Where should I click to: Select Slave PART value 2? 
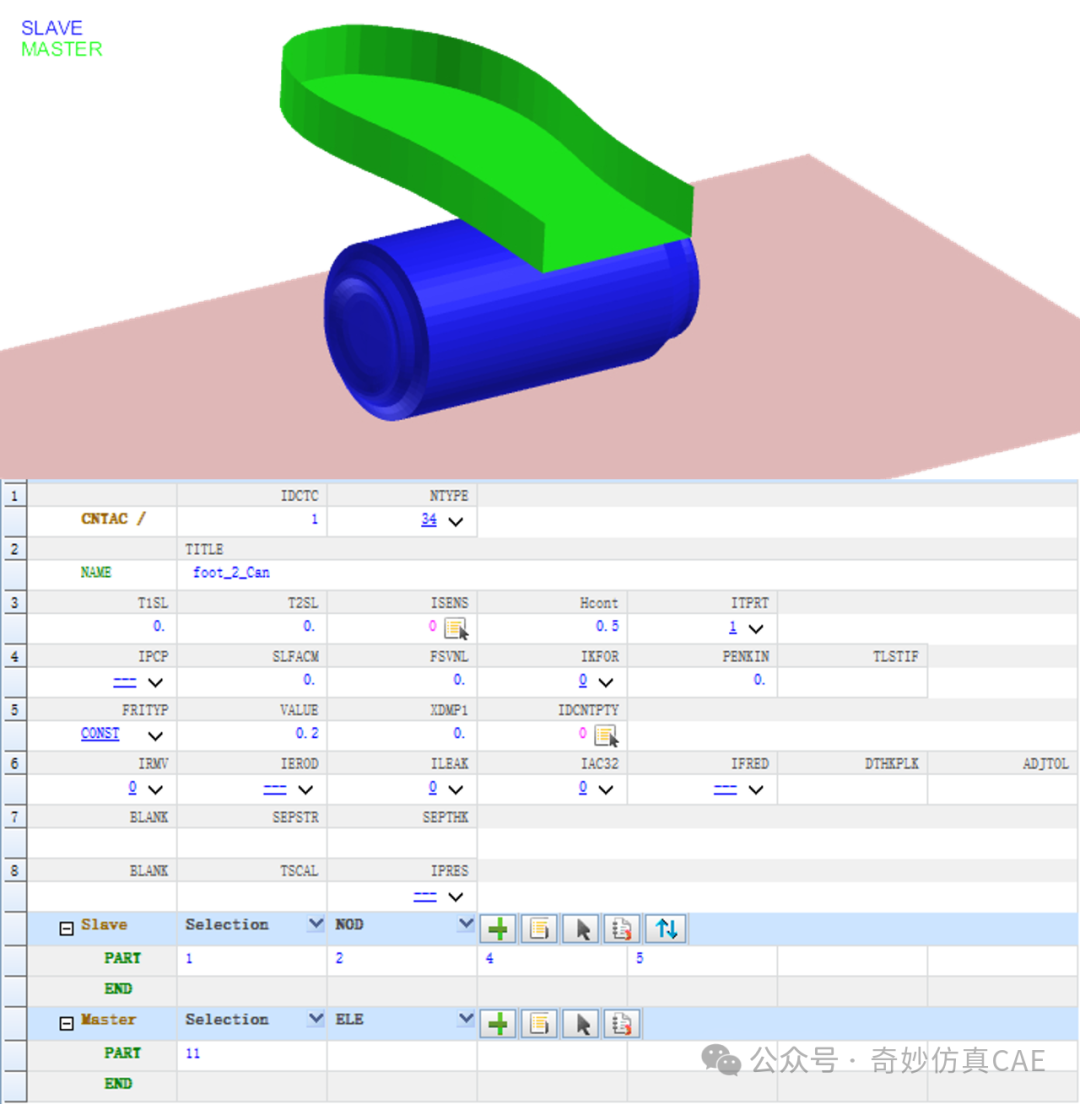402,959
